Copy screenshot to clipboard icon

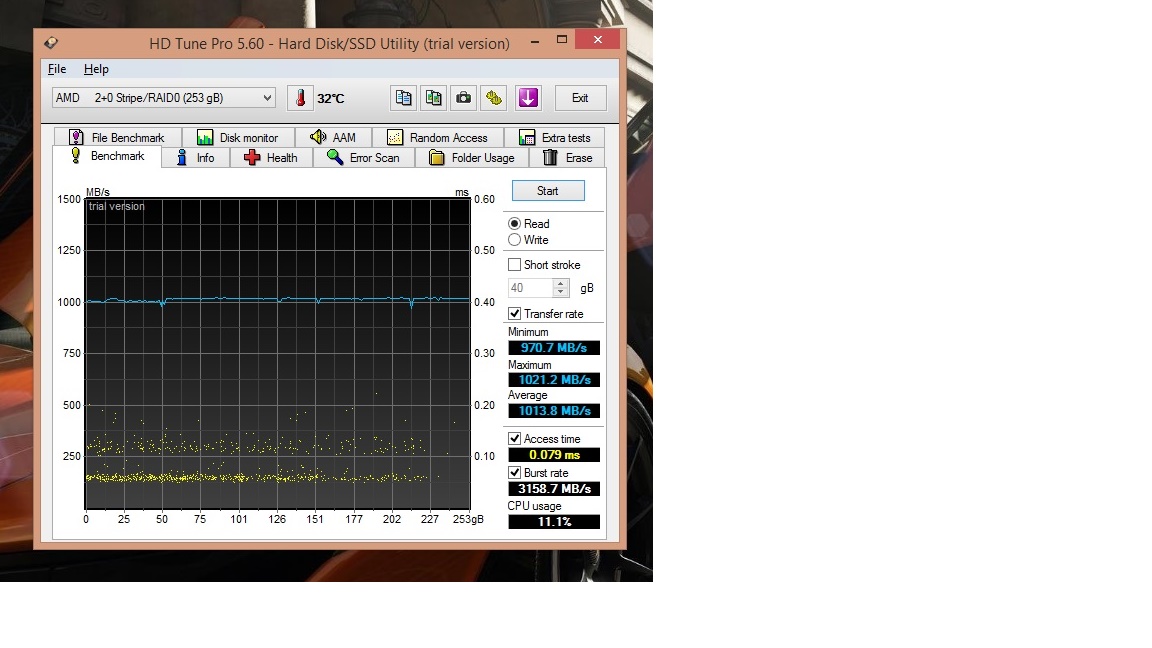[x=433, y=98]
